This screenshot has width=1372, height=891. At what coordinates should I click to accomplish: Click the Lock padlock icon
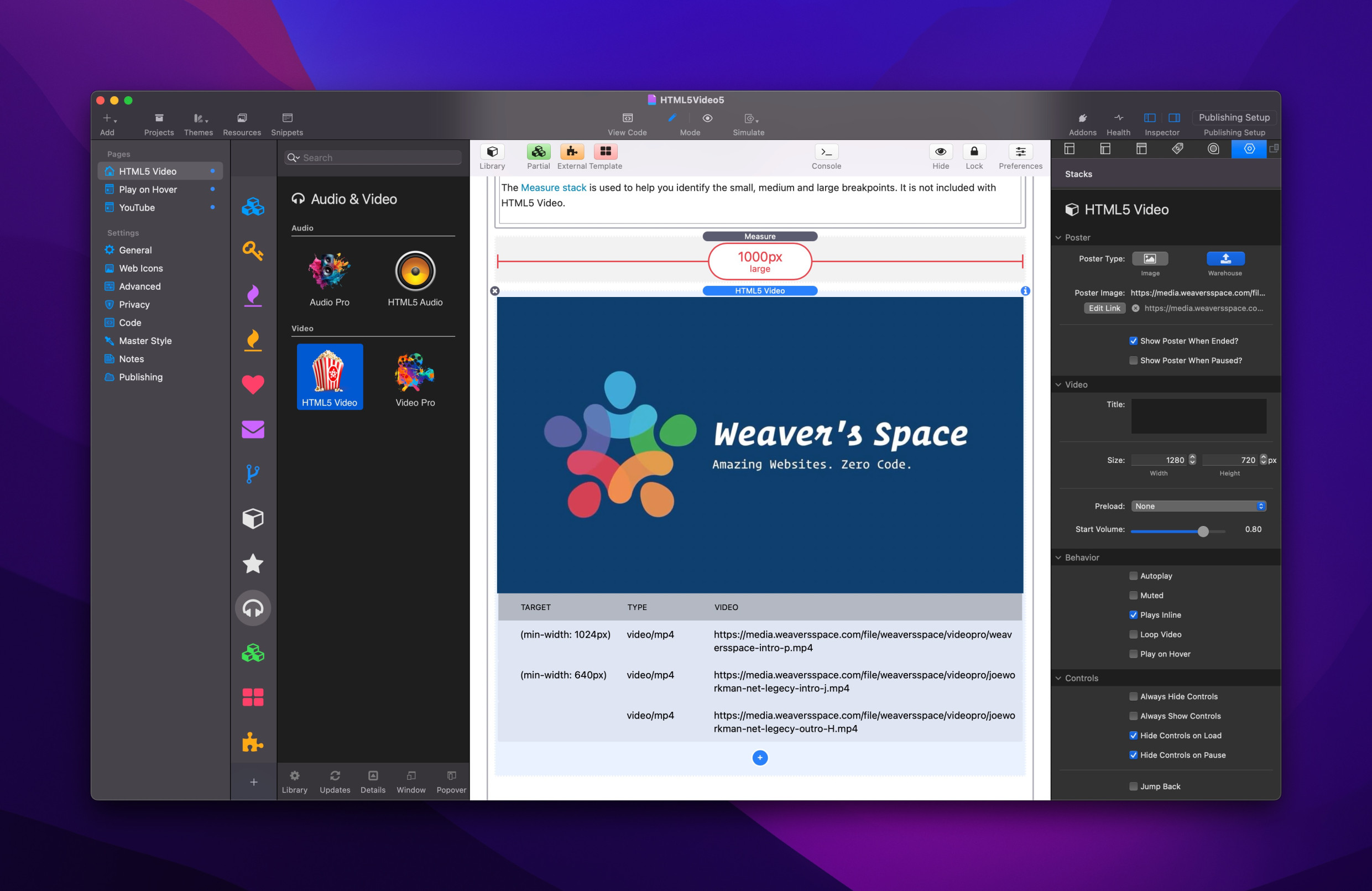974,152
